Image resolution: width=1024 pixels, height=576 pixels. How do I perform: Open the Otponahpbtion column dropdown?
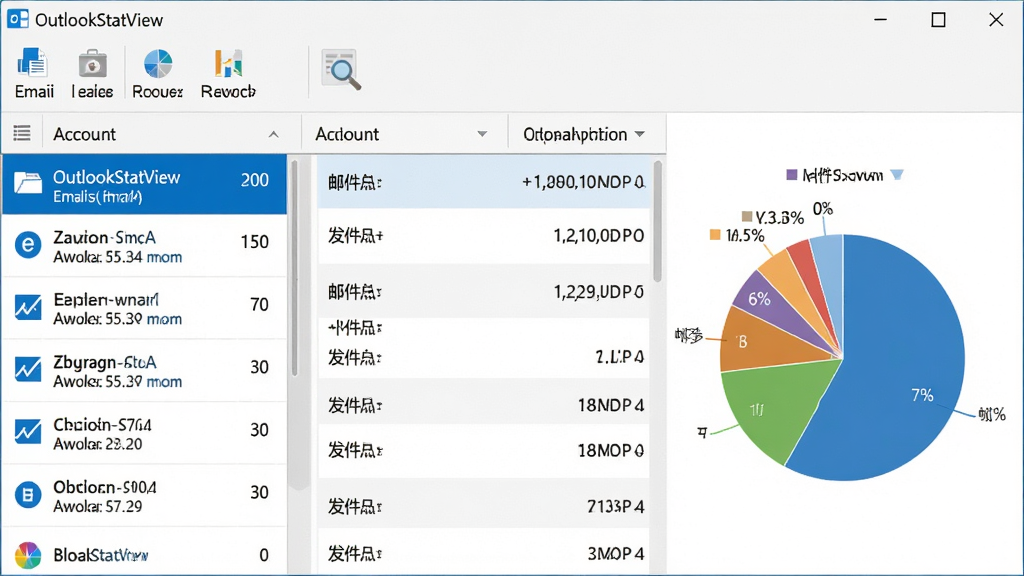(640, 134)
